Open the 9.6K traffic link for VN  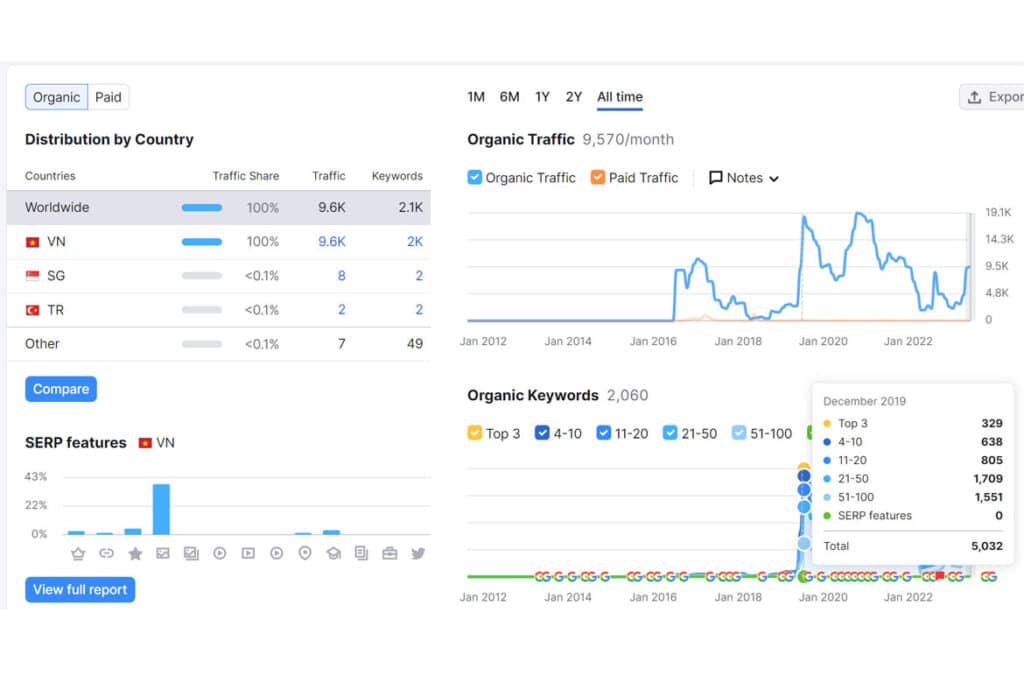[x=332, y=242]
